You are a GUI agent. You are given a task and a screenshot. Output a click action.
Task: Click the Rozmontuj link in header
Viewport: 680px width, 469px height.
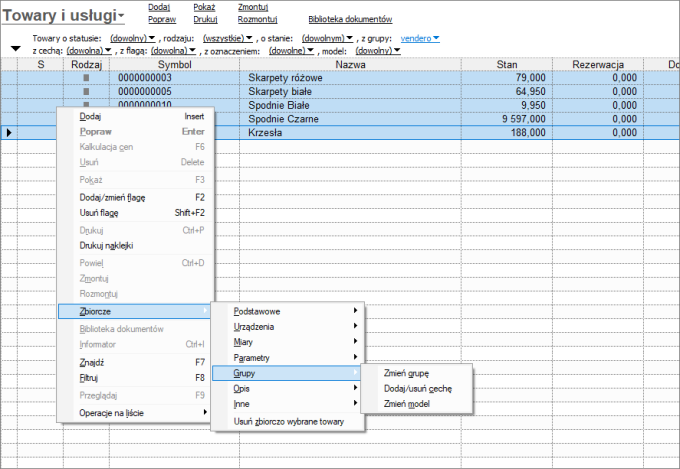[257, 20]
